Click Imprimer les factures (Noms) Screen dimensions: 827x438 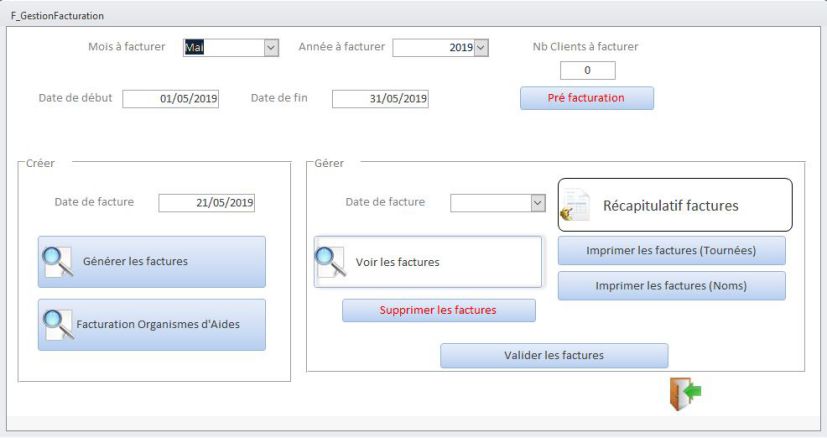point(671,286)
